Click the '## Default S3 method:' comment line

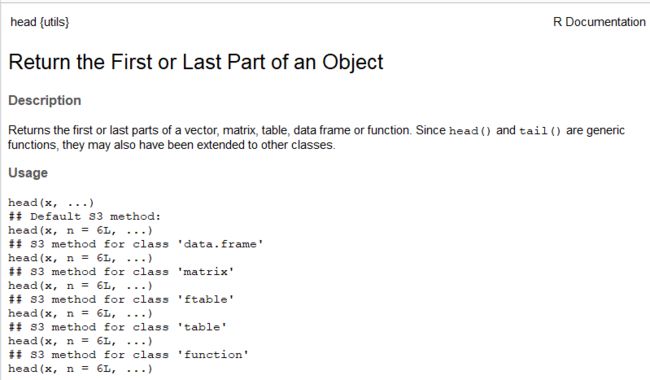pyautogui.click(x=85, y=216)
